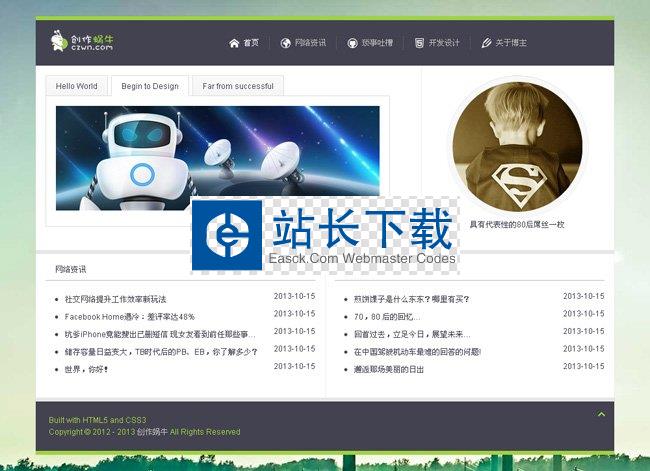Go to 首页 via the house icon
This screenshot has width=650, height=471.
234,43
